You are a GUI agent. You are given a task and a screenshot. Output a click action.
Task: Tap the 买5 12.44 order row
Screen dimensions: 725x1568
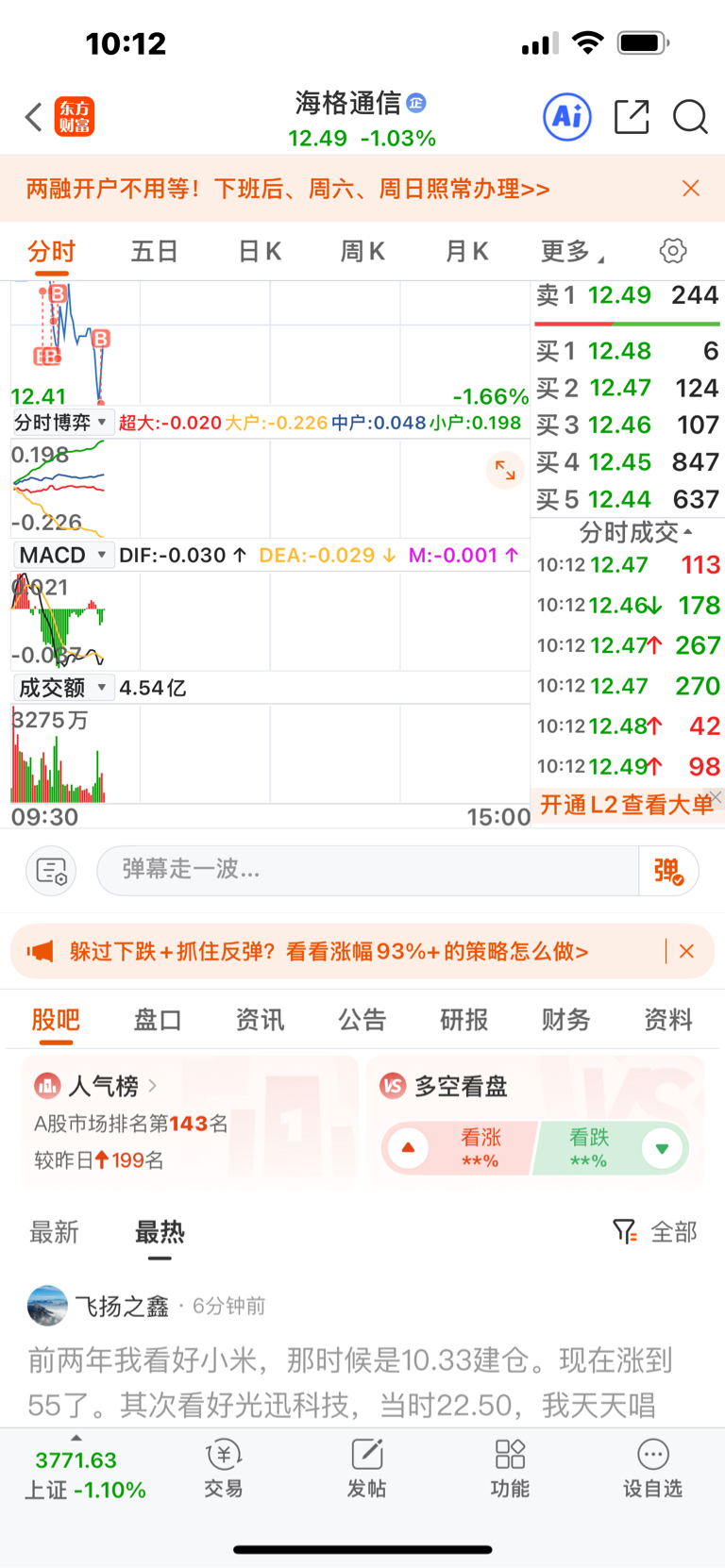click(x=628, y=499)
